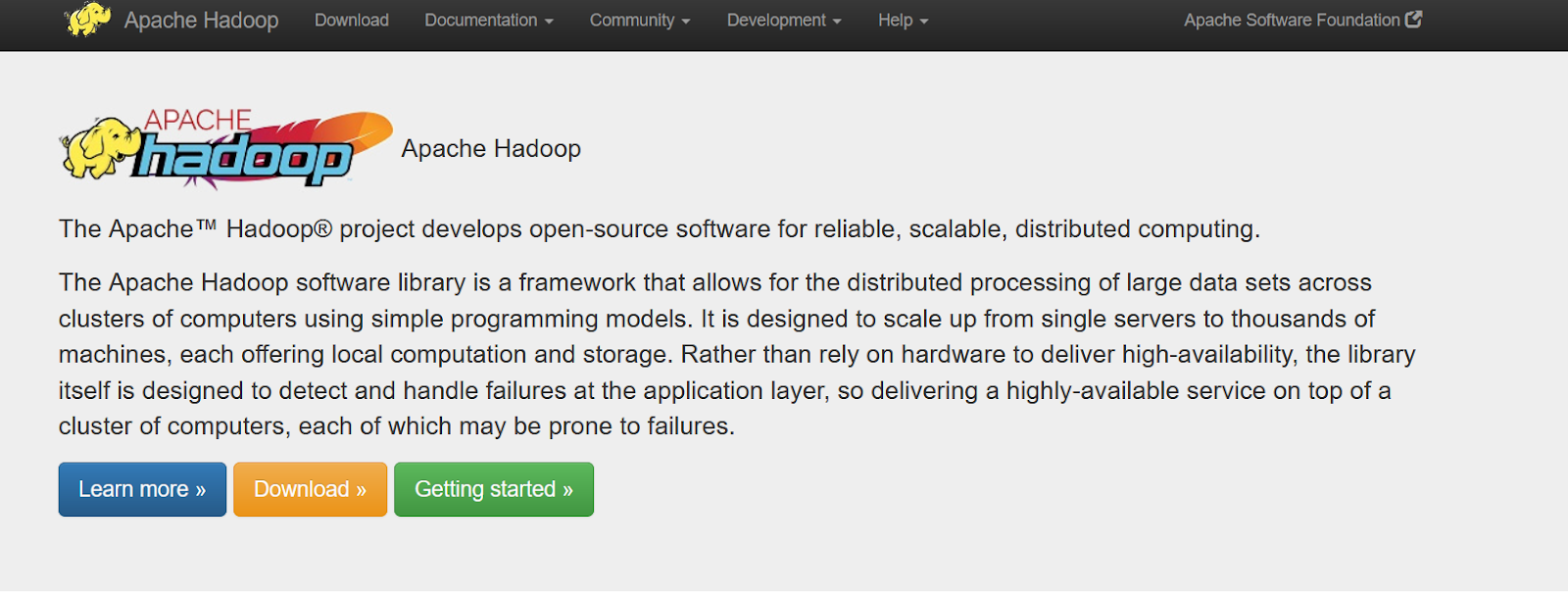Open the Download link in the navbar
The height and width of the screenshot is (598, 1568).
coord(352,20)
